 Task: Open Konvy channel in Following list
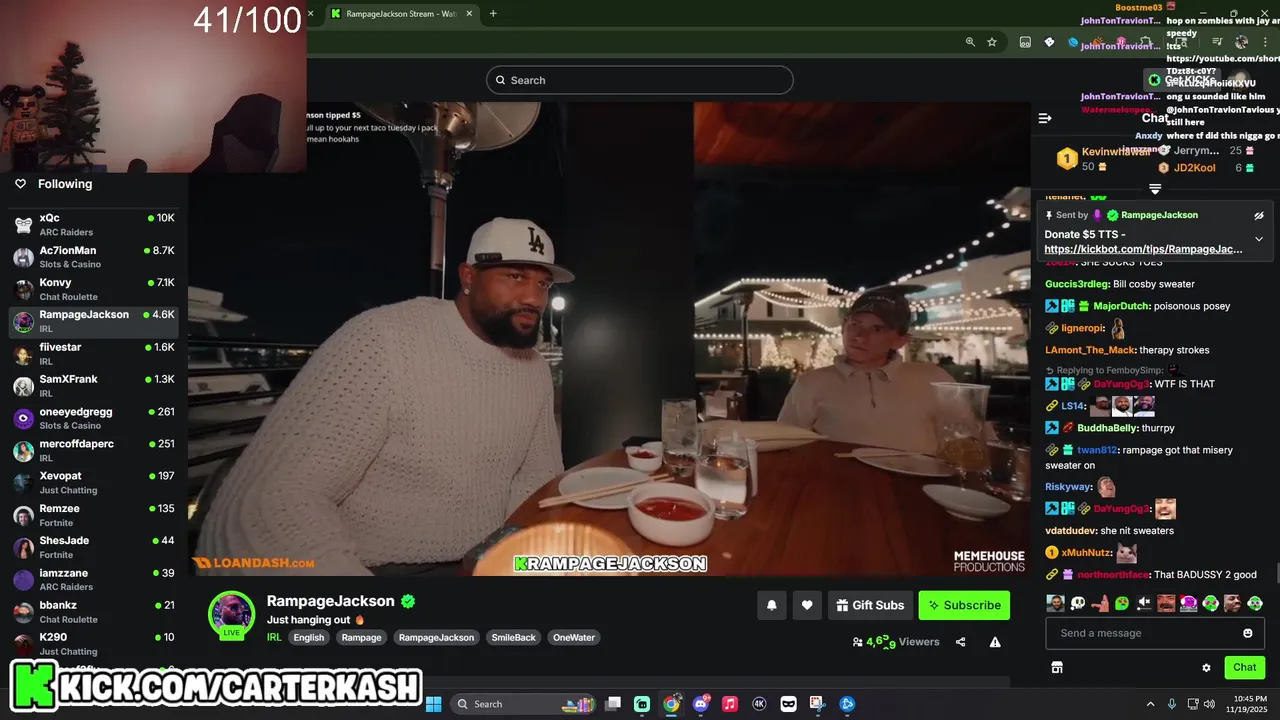94,289
